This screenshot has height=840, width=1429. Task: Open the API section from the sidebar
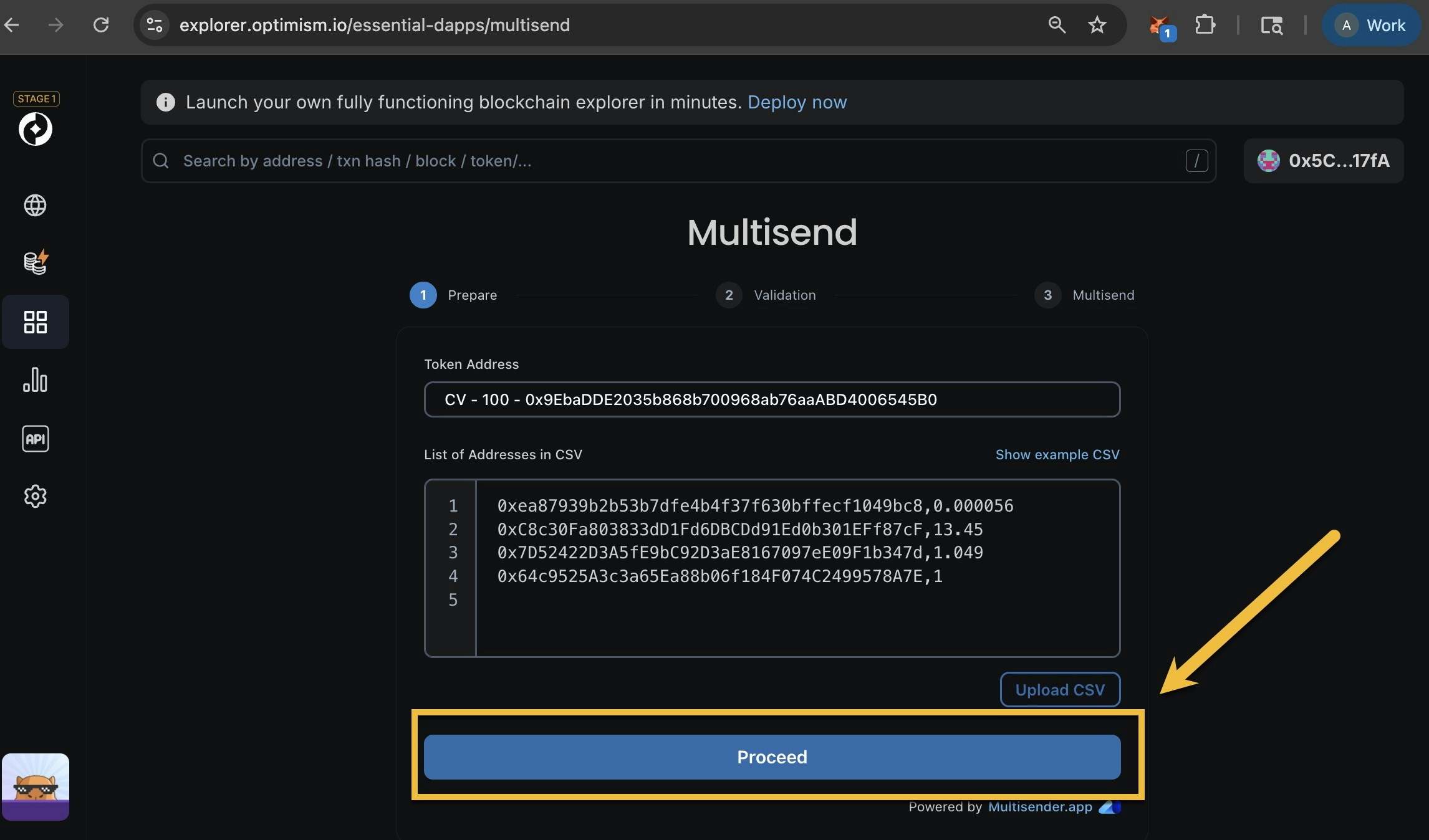[x=35, y=438]
